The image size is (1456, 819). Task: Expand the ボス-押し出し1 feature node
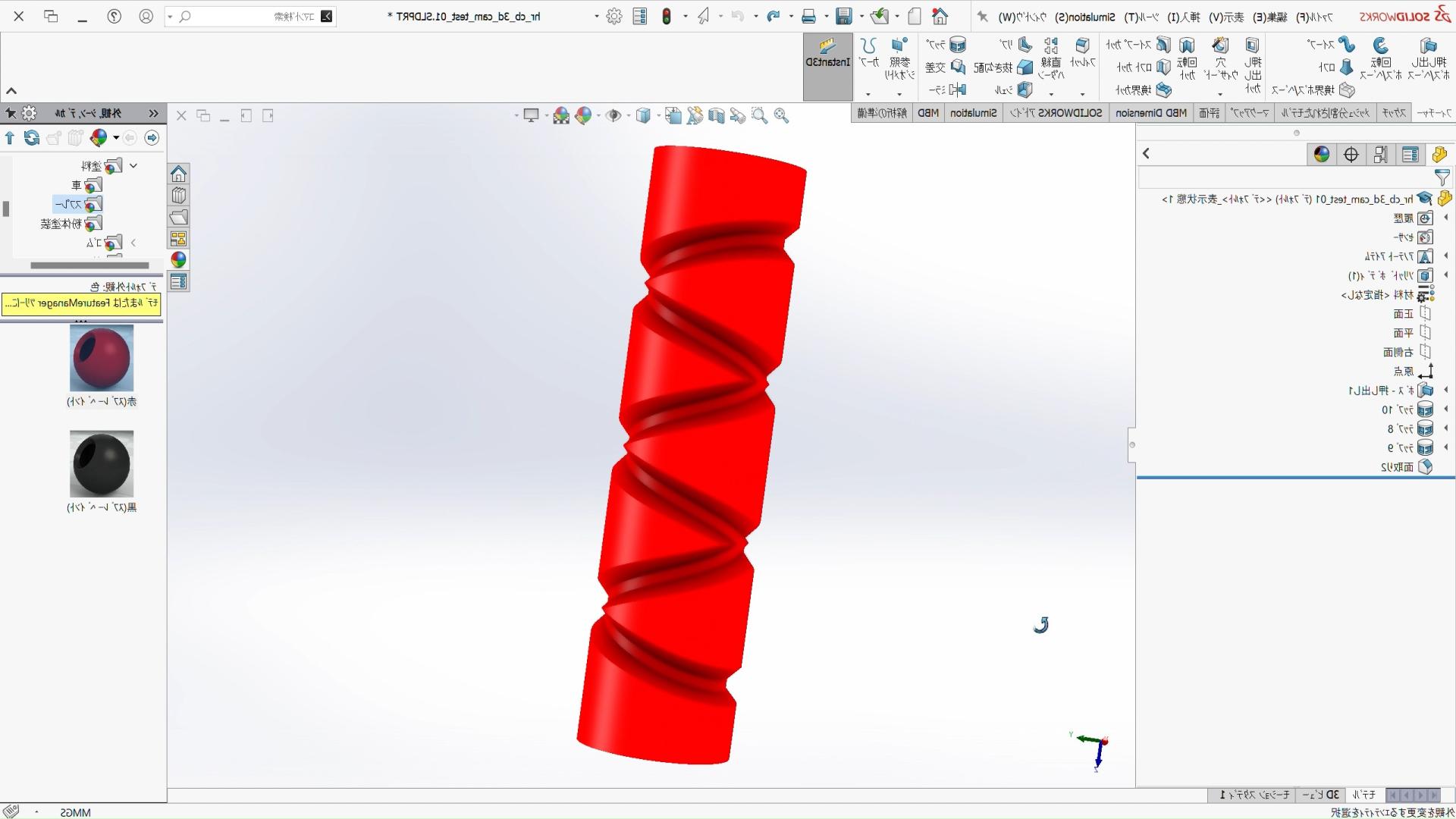[1445, 391]
